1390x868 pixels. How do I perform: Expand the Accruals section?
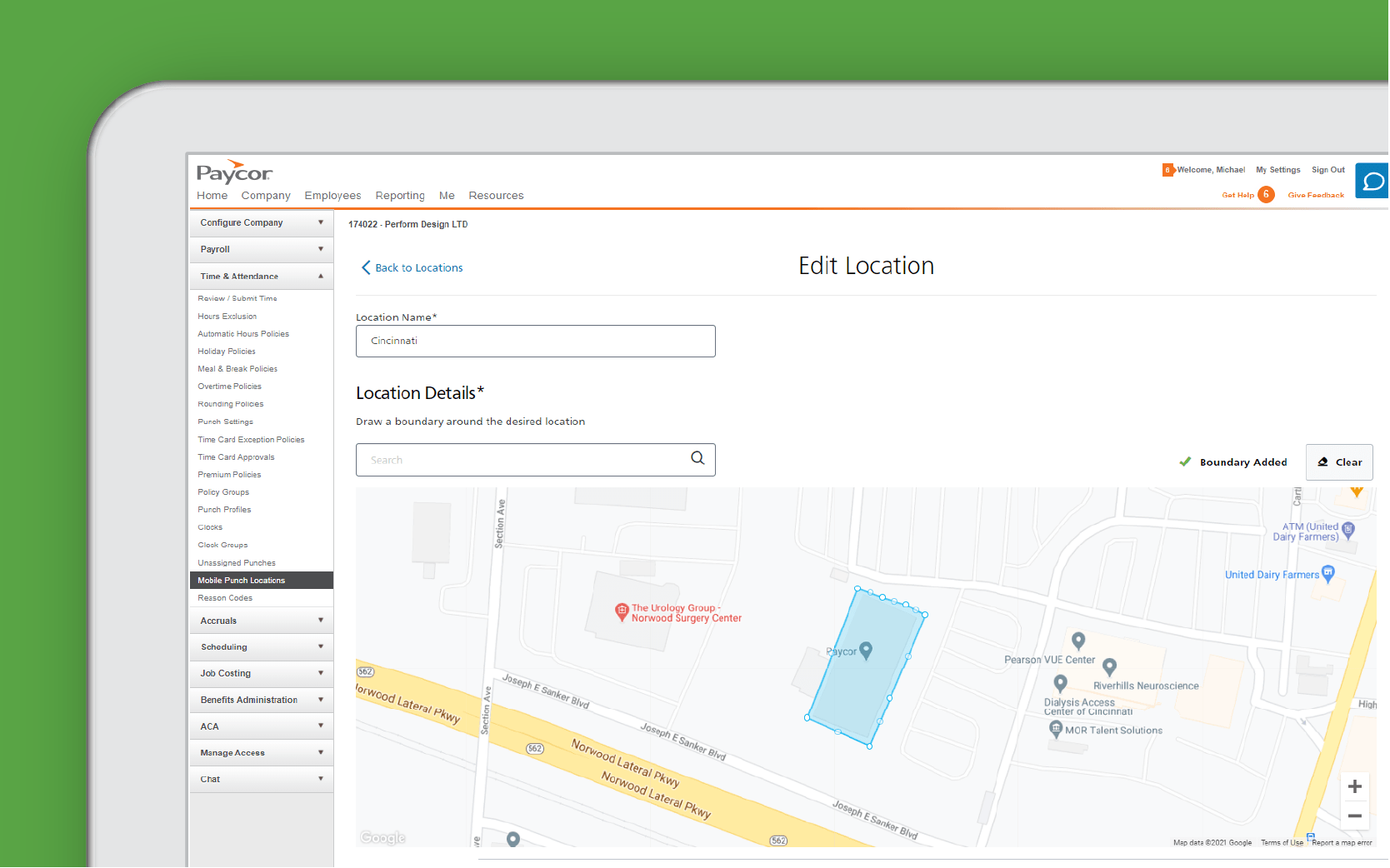click(x=262, y=621)
